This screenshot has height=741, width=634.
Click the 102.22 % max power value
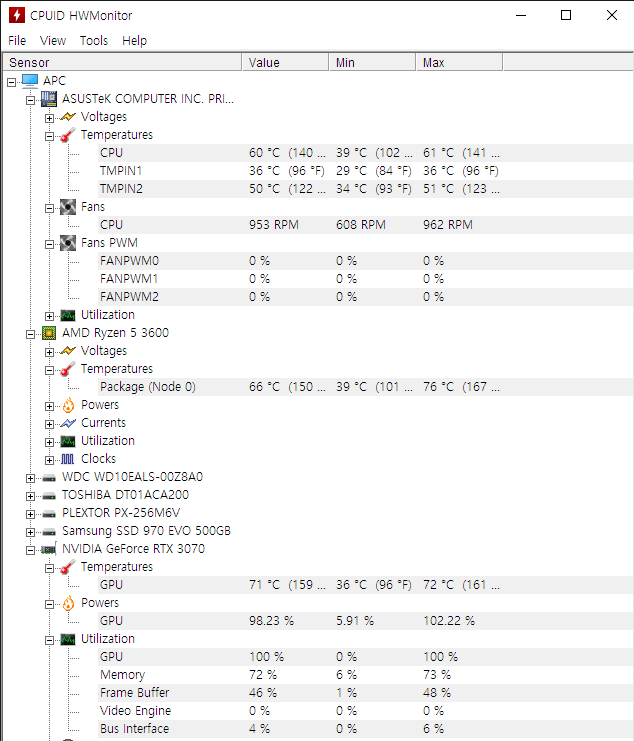pyautogui.click(x=449, y=621)
